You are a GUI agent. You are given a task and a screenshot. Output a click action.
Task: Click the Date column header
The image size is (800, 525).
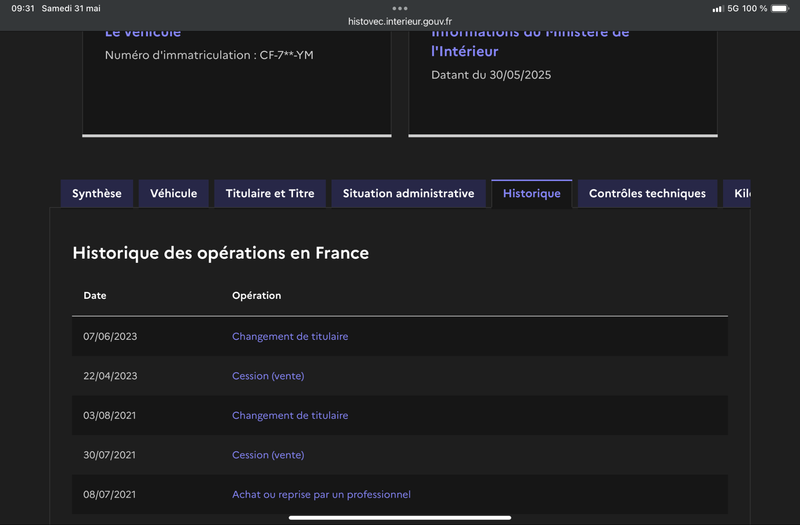click(x=95, y=296)
